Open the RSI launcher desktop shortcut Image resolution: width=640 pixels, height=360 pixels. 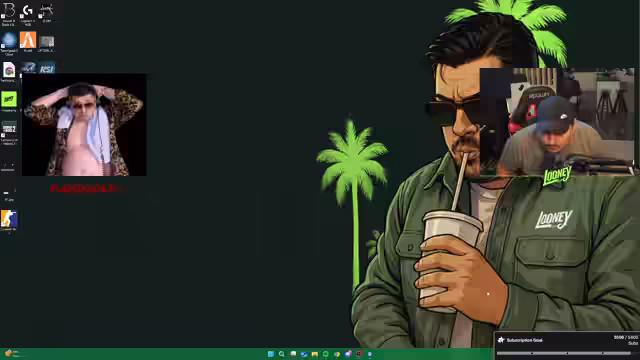point(47,69)
